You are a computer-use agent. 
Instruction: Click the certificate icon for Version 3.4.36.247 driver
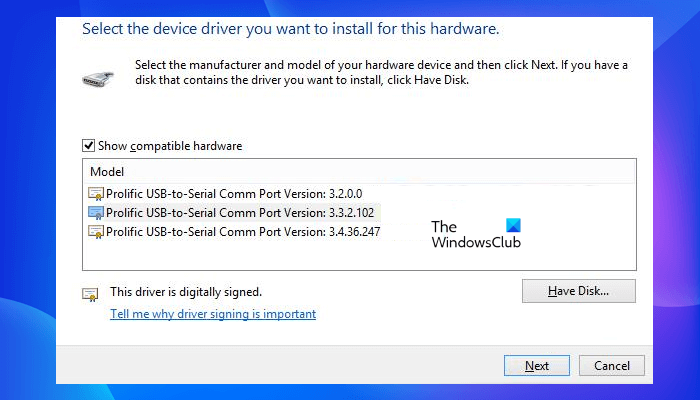97,231
